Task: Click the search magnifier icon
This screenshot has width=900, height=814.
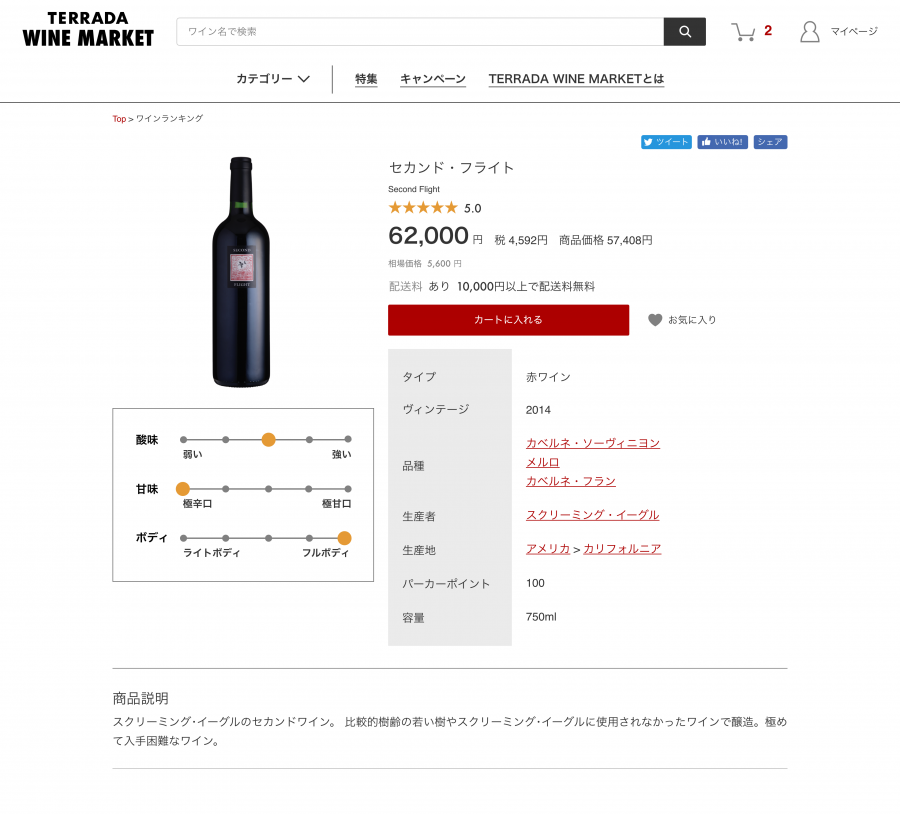Action: [x=685, y=32]
